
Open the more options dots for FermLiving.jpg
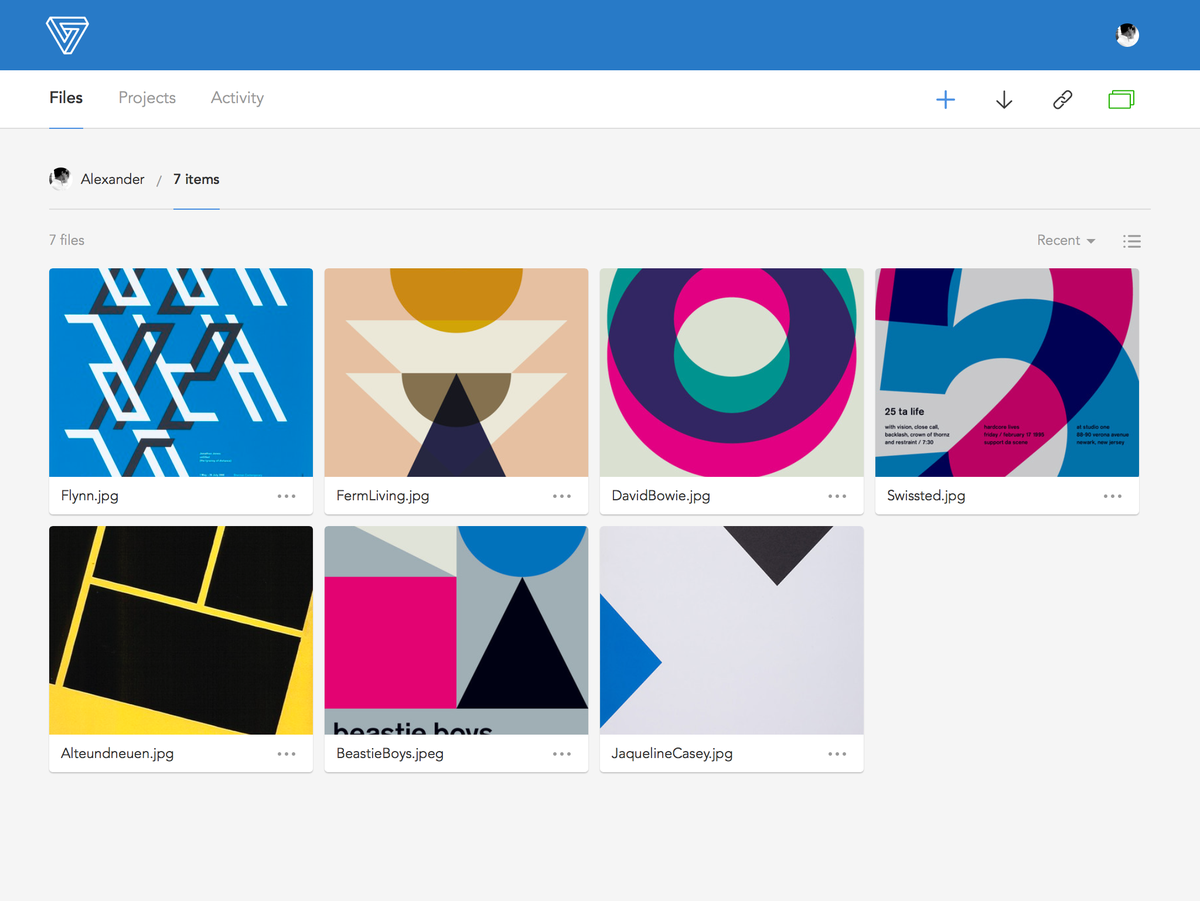[x=562, y=496]
